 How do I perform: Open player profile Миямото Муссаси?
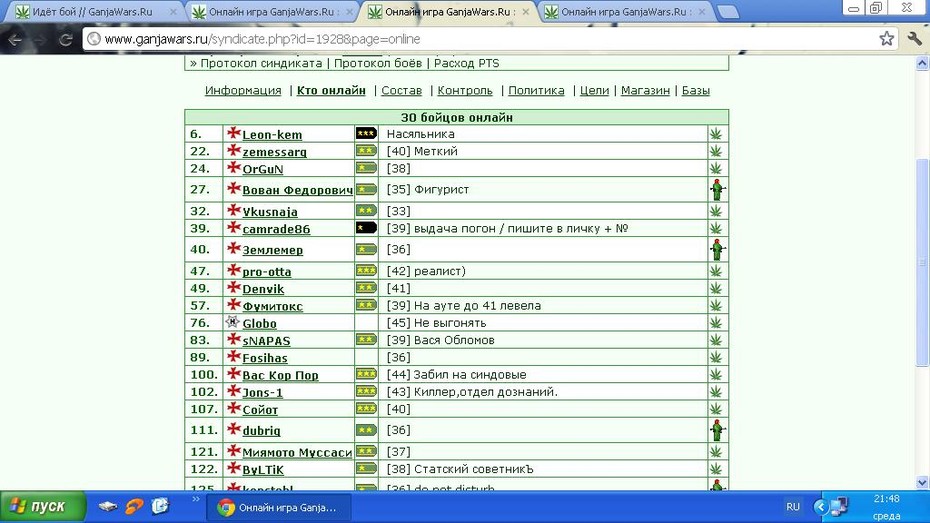tap(297, 452)
